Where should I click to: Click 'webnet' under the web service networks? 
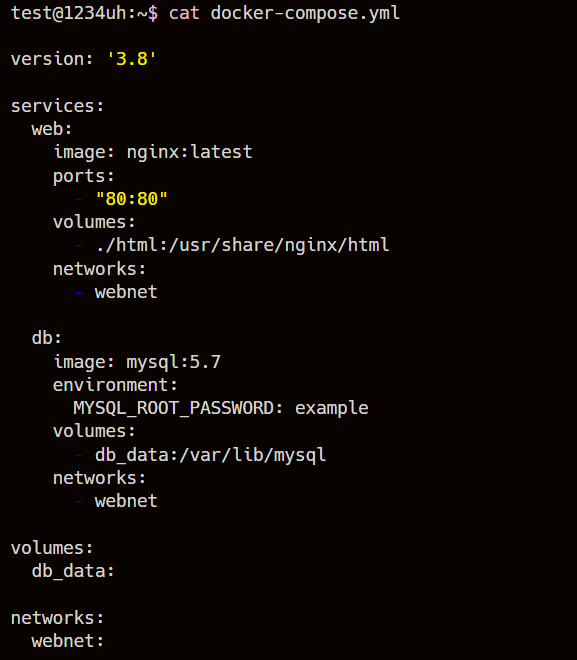click(126, 292)
